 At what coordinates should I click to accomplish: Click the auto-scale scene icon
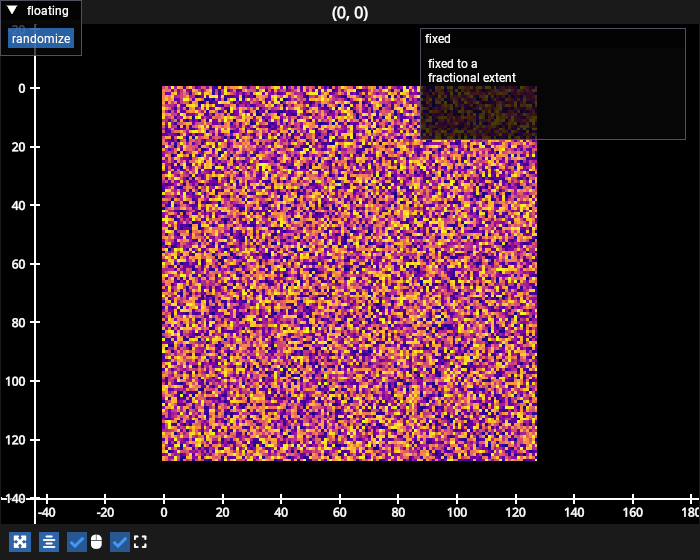(x=20, y=542)
